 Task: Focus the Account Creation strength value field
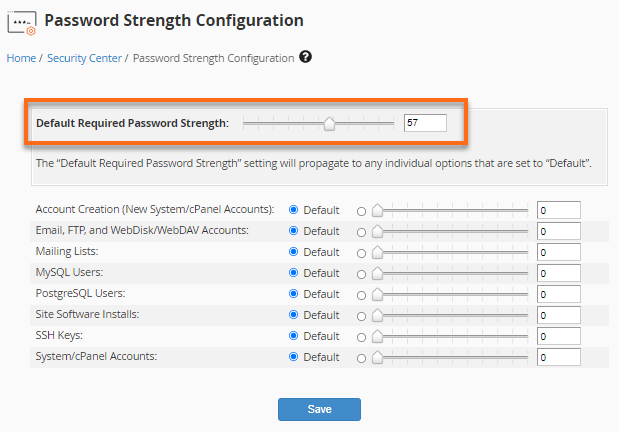click(558, 210)
